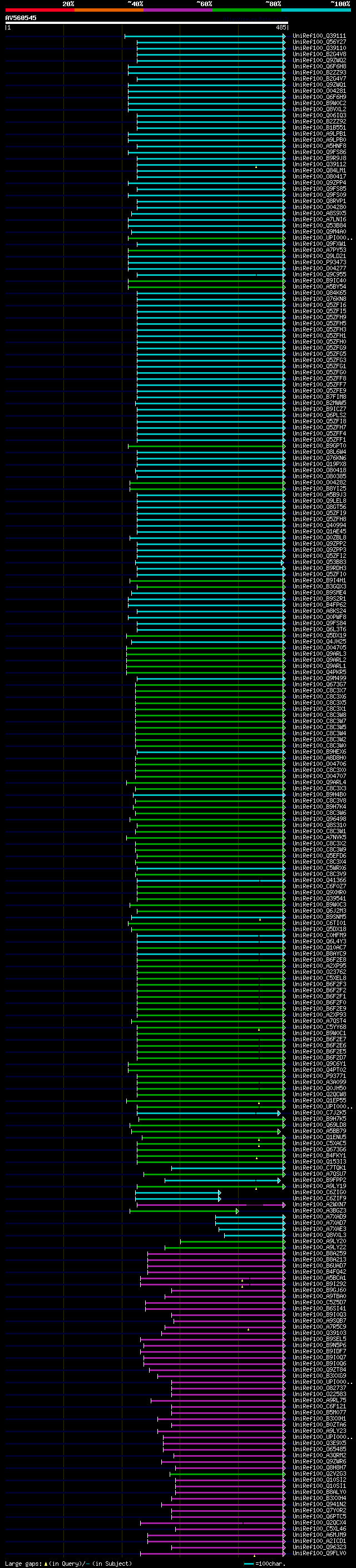Select the UniRef100_Q0PWF8 label

click(x=319, y=617)
